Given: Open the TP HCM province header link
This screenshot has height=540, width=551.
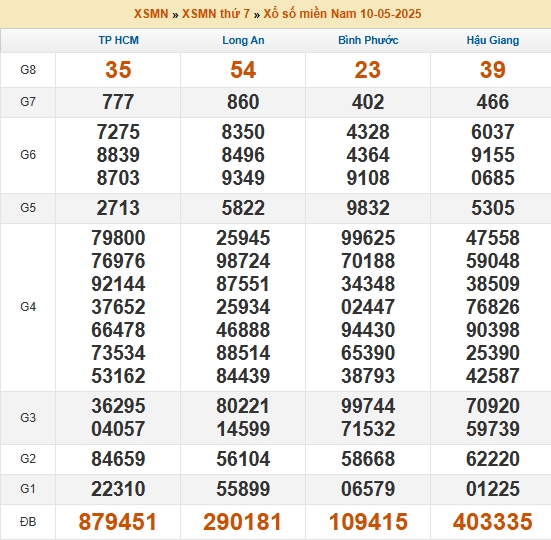Looking at the screenshot, I should click(118, 40).
